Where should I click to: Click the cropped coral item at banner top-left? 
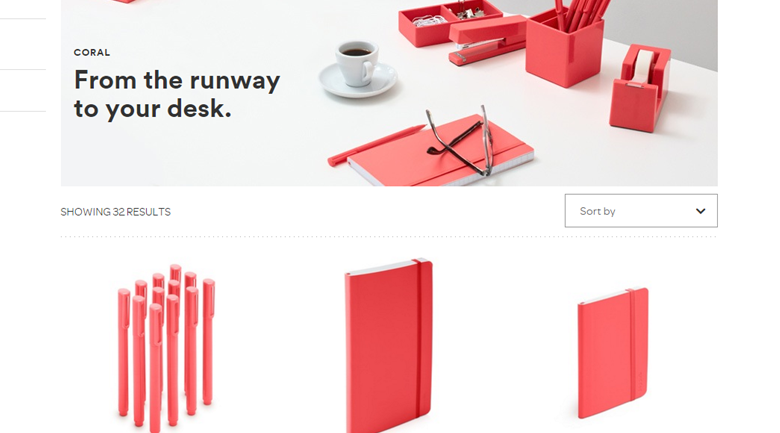point(123,1)
